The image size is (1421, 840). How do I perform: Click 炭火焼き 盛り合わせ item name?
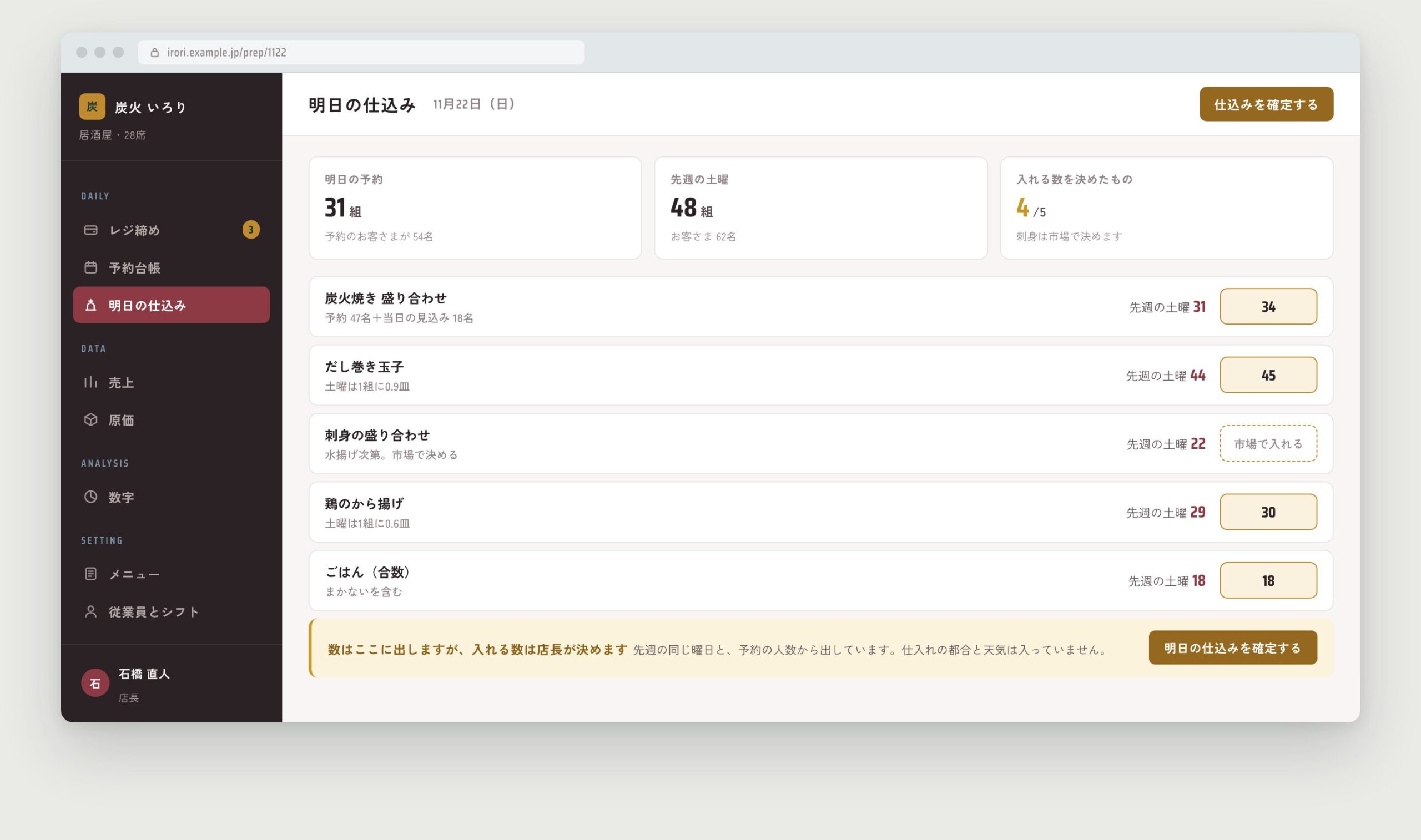tap(386, 298)
